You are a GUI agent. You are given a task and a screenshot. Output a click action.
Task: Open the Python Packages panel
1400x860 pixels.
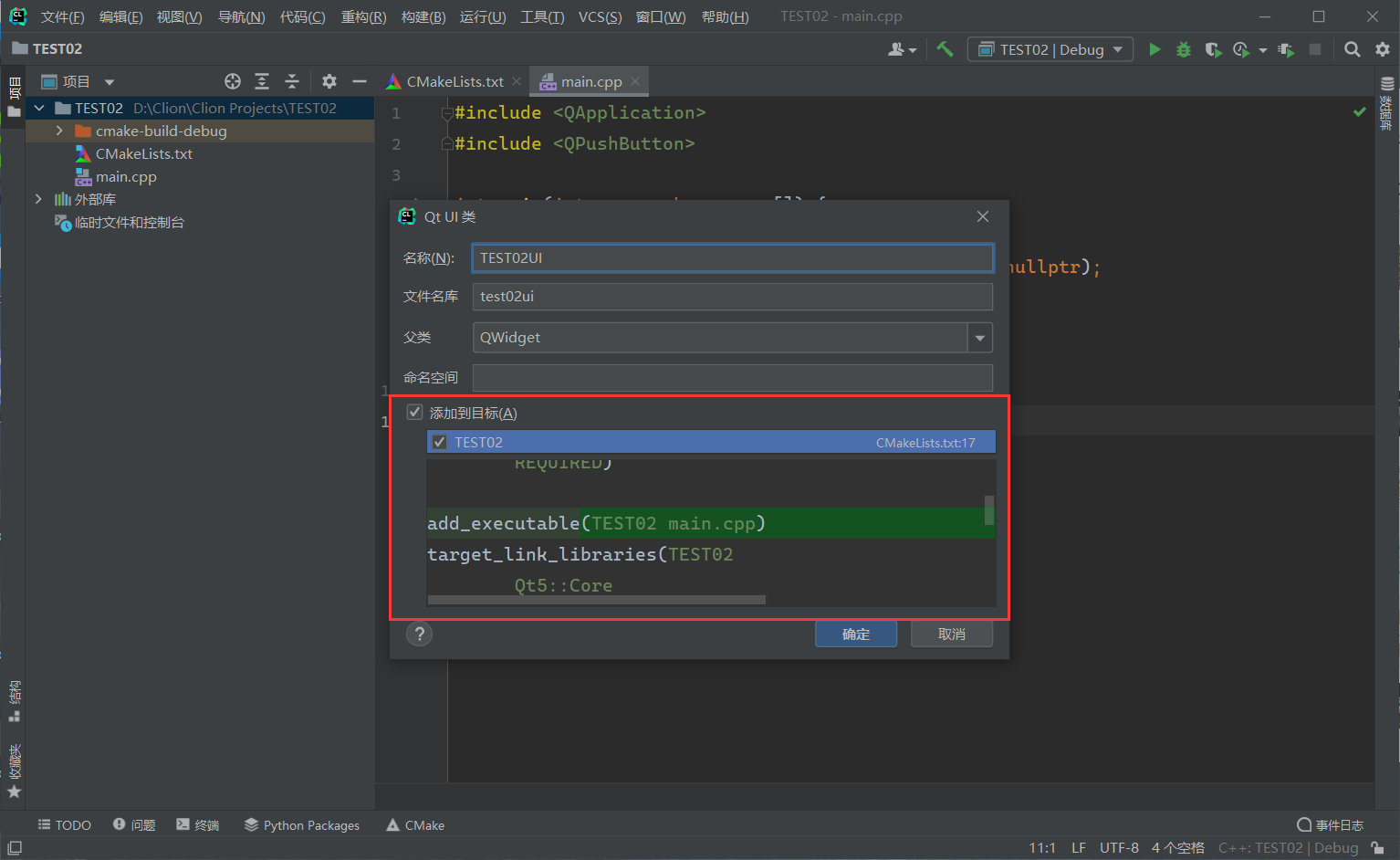[302, 824]
